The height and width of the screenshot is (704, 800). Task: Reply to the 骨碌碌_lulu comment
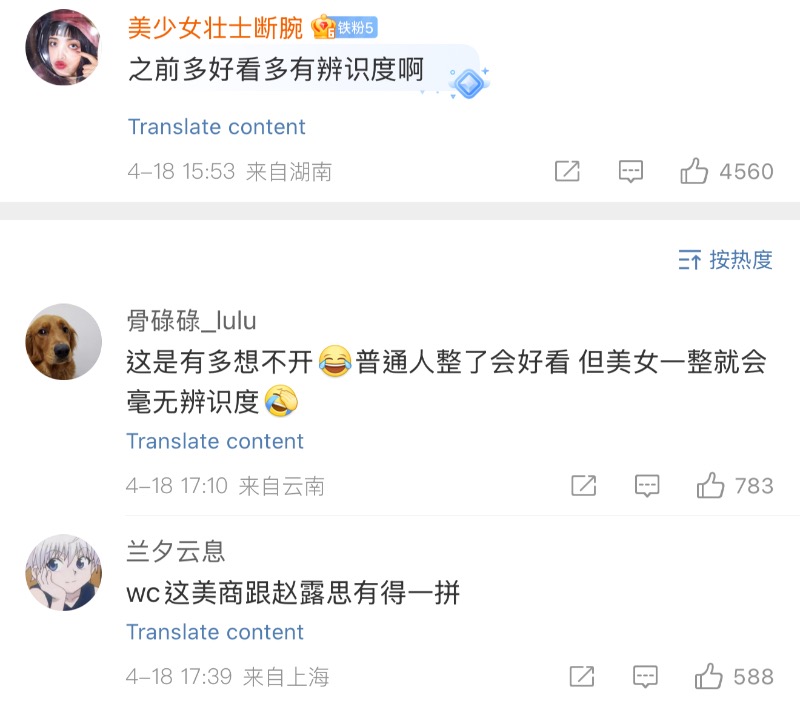coord(647,486)
